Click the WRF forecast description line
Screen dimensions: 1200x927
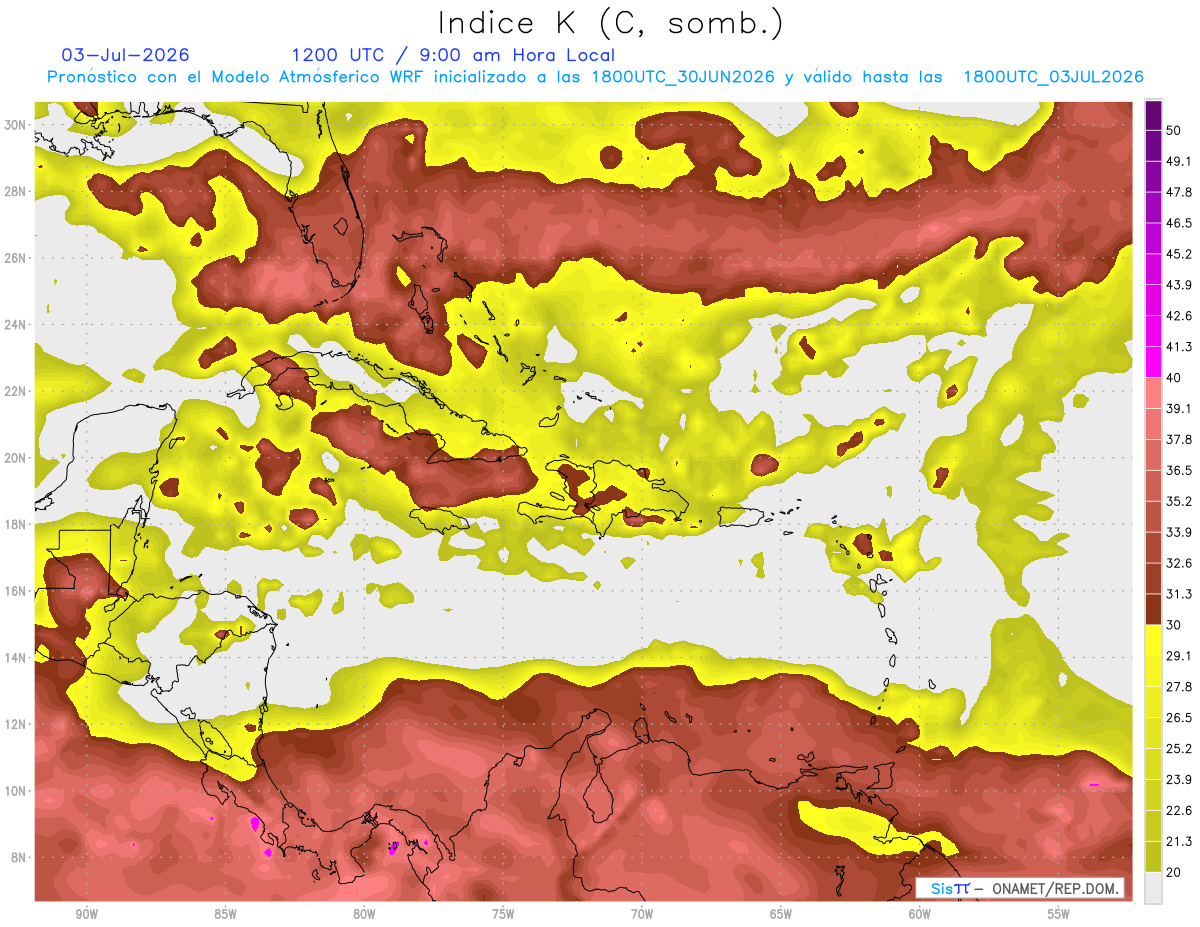595,77
